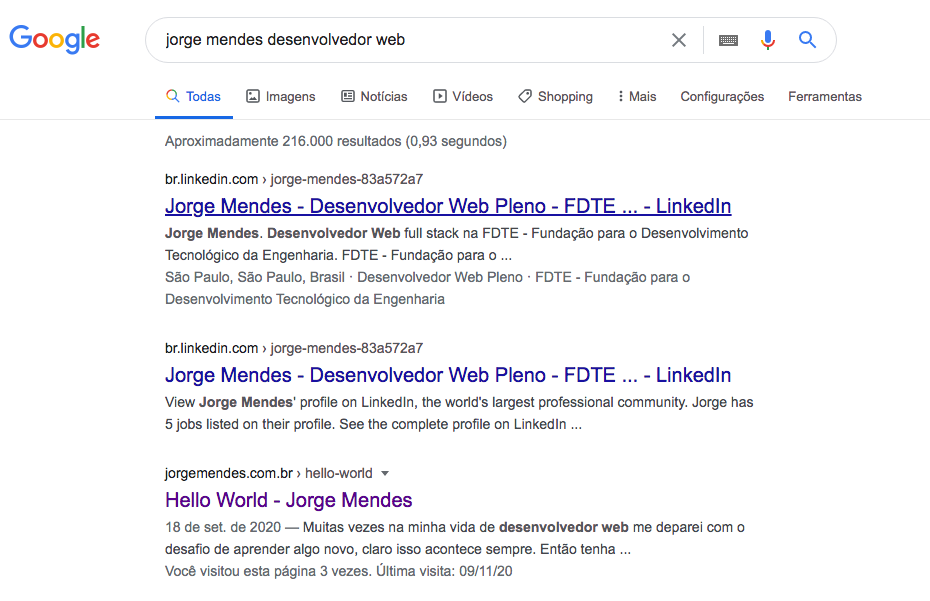Viewport: 930px width, 601px height.
Task: Click jorgemendes.com.br › hello-world URL
Action: (x=269, y=473)
